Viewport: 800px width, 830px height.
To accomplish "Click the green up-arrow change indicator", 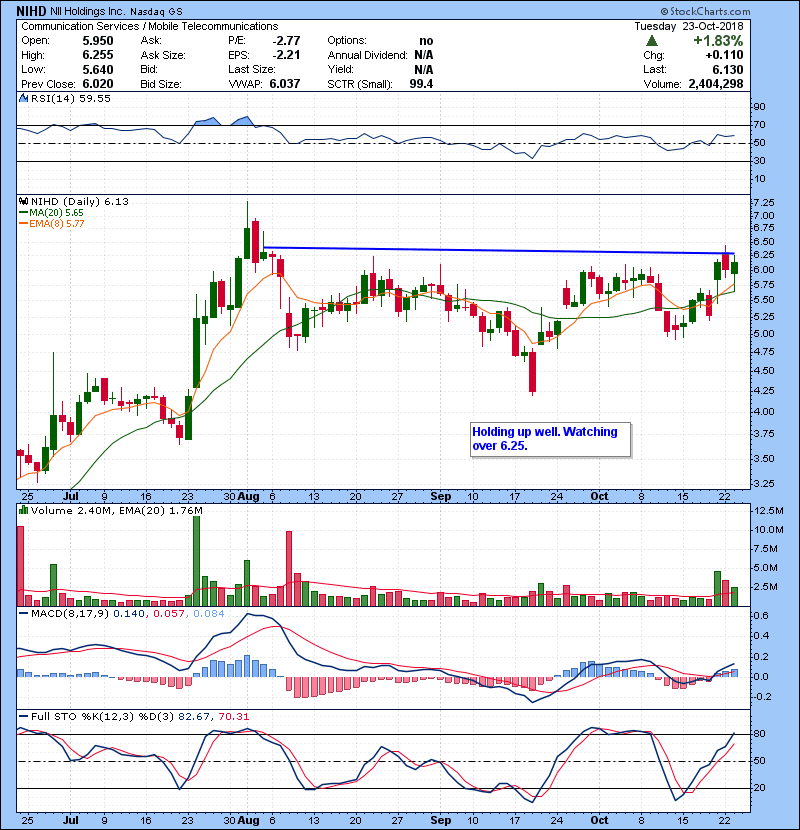I will click(652, 40).
